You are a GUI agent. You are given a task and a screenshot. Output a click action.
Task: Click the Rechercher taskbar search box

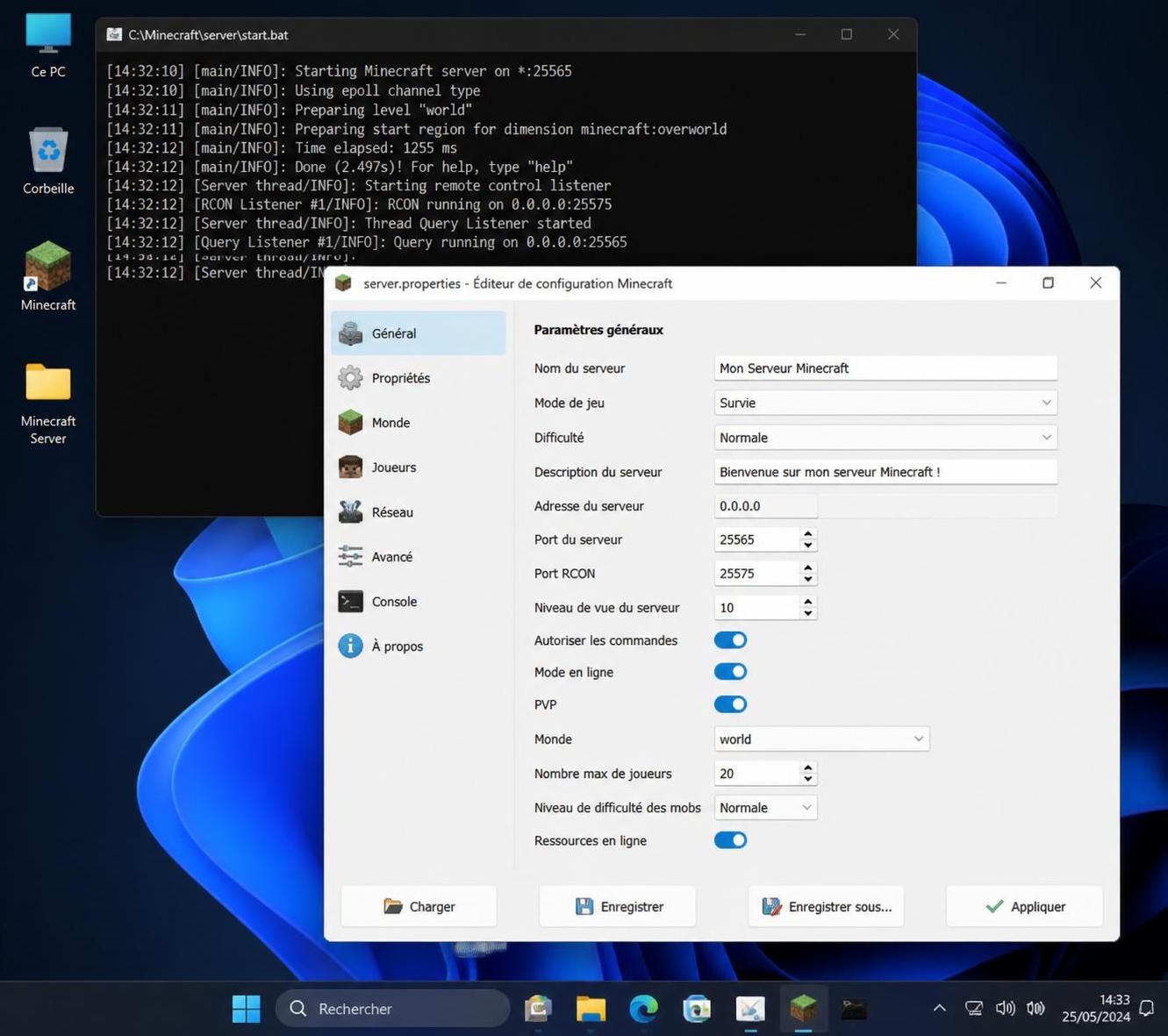pyautogui.click(x=392, y=1009)
